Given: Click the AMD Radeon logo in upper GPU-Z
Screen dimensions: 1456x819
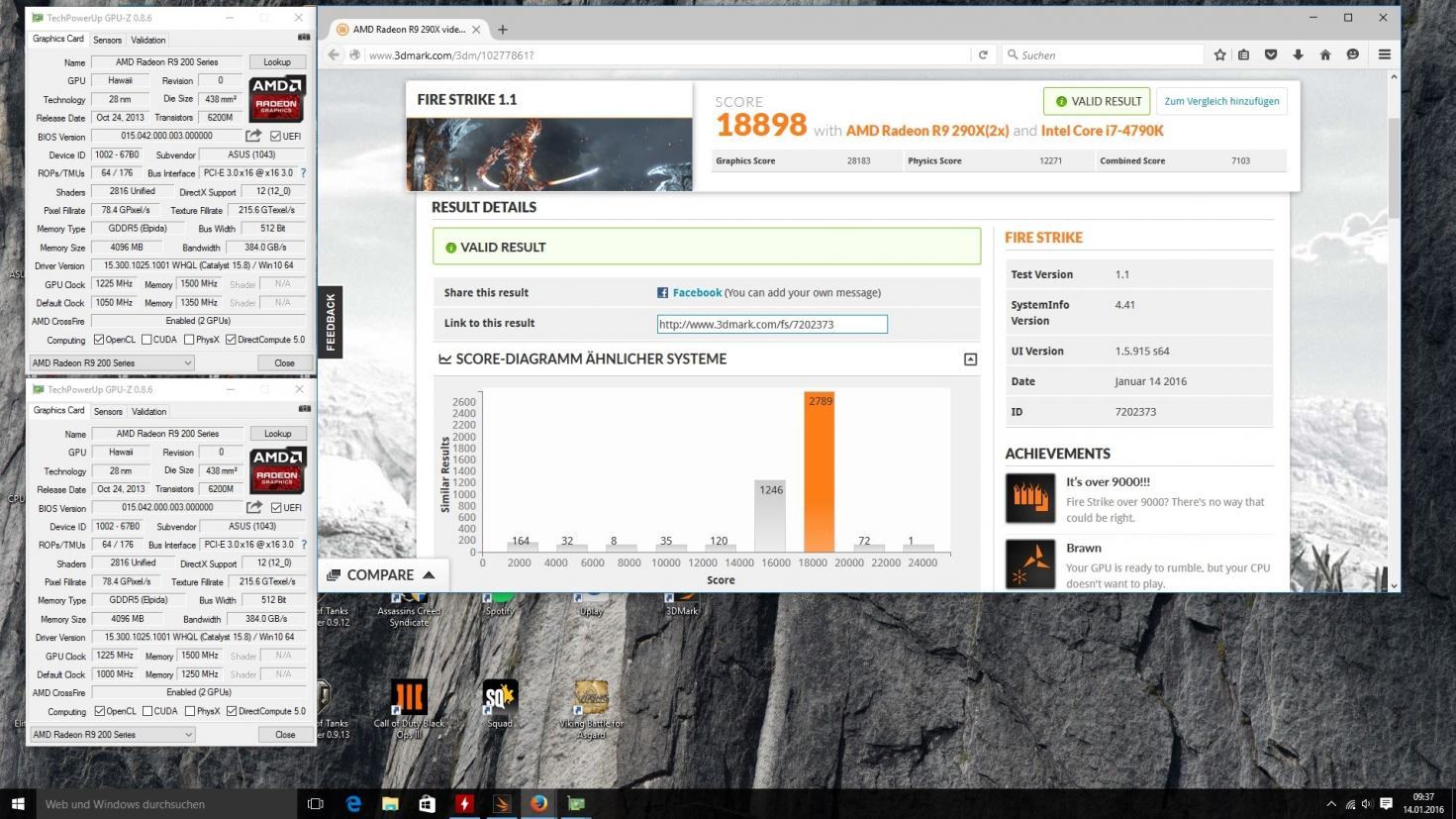Looking at the screenshot, I should [277, 98].
